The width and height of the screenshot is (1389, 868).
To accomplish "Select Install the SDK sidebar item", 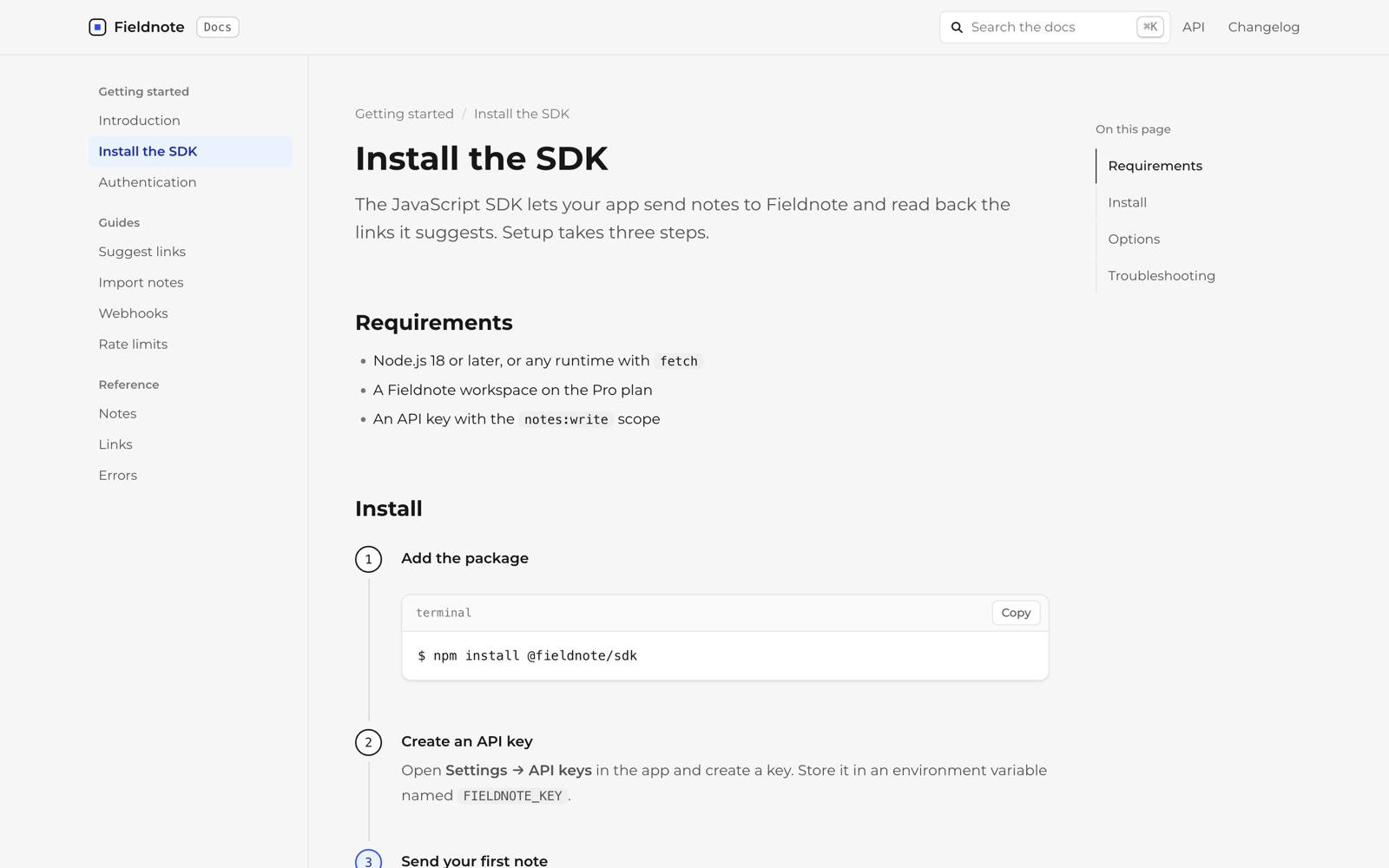I will (x=190, y=151).
